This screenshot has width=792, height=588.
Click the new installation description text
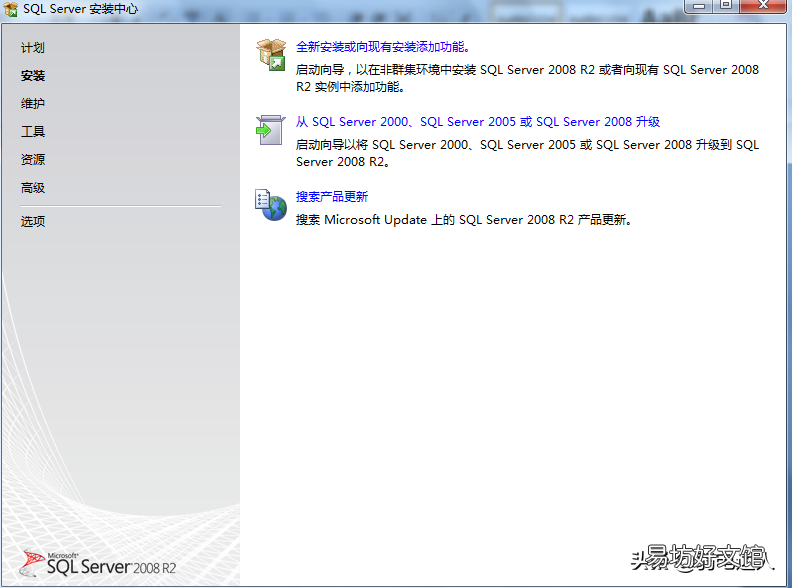(x=527, y=78)
